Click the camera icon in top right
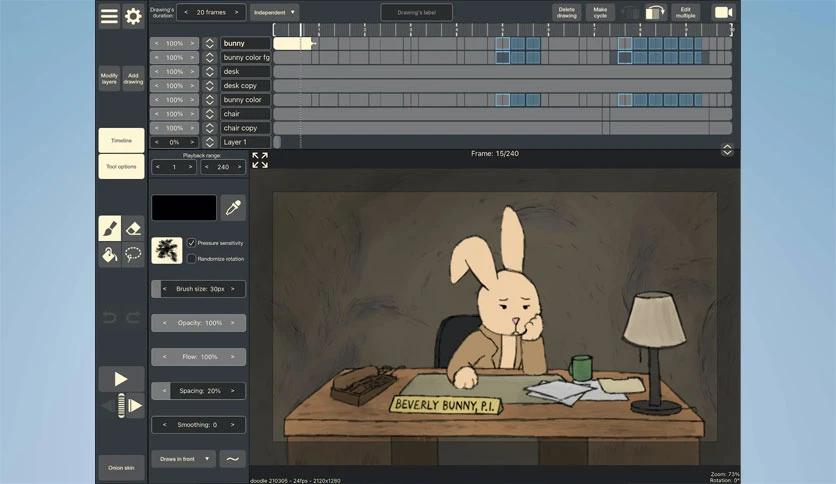Screen dimensions: 836x484 722,13
